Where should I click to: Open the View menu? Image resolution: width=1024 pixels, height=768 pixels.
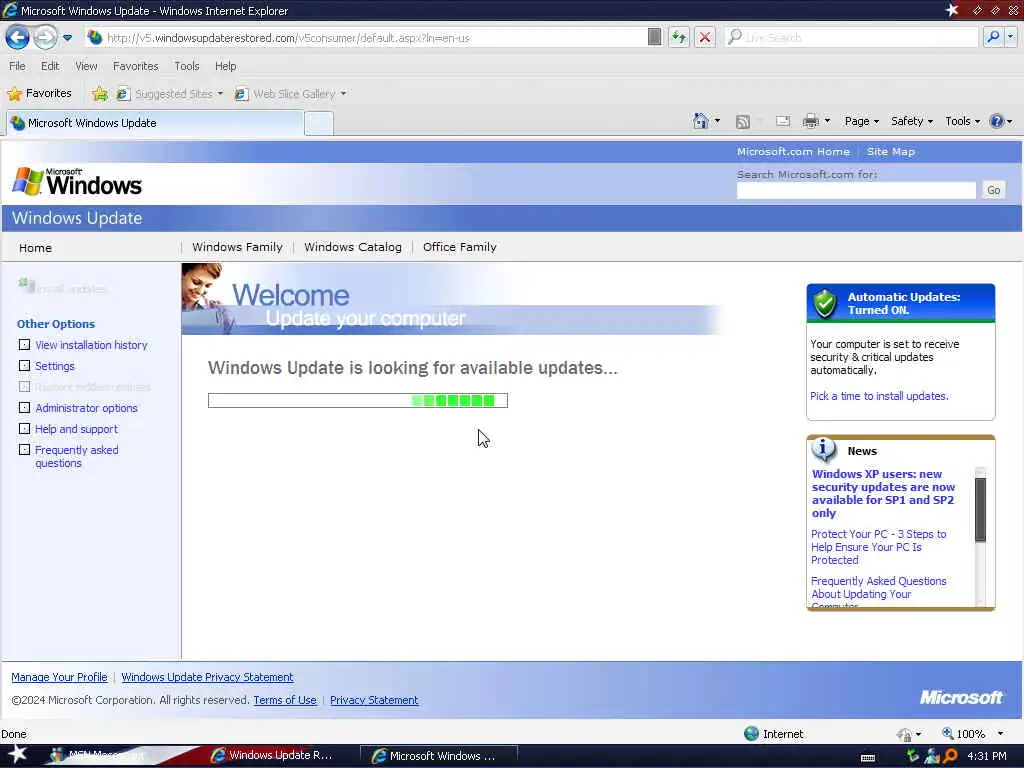86,66
